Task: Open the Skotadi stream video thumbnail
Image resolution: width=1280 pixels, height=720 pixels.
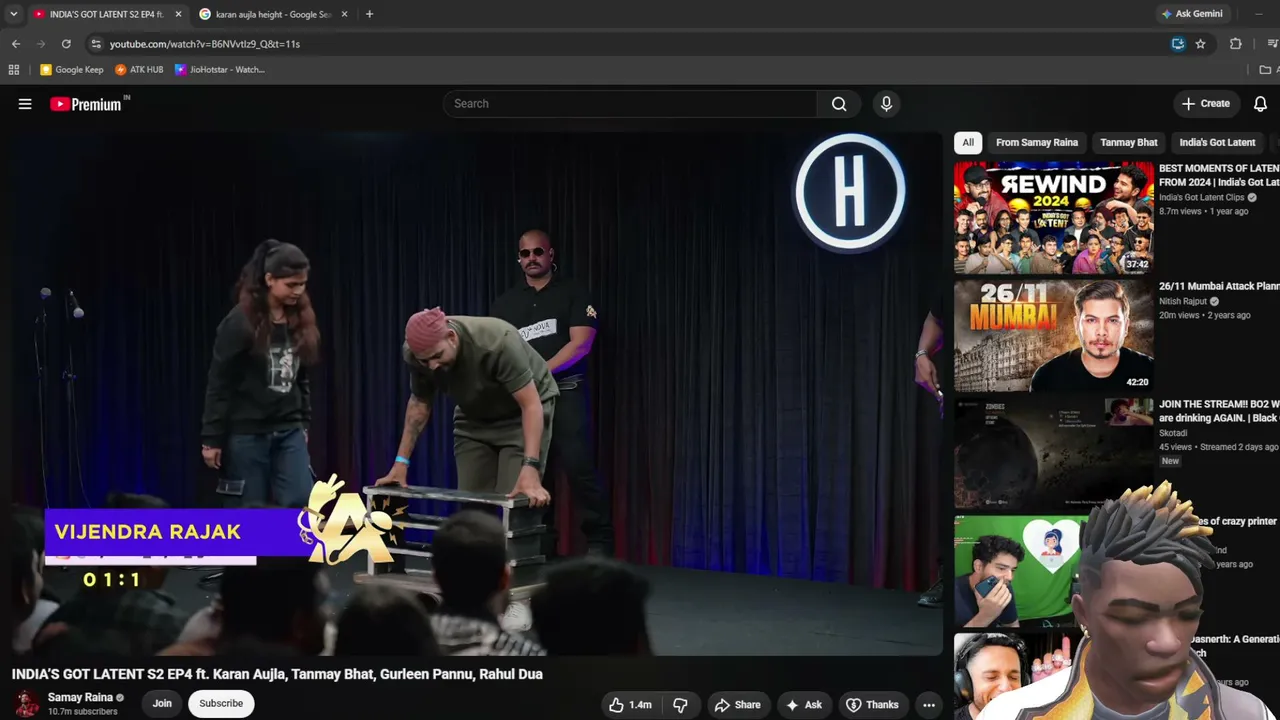Action: point(1054,453)
